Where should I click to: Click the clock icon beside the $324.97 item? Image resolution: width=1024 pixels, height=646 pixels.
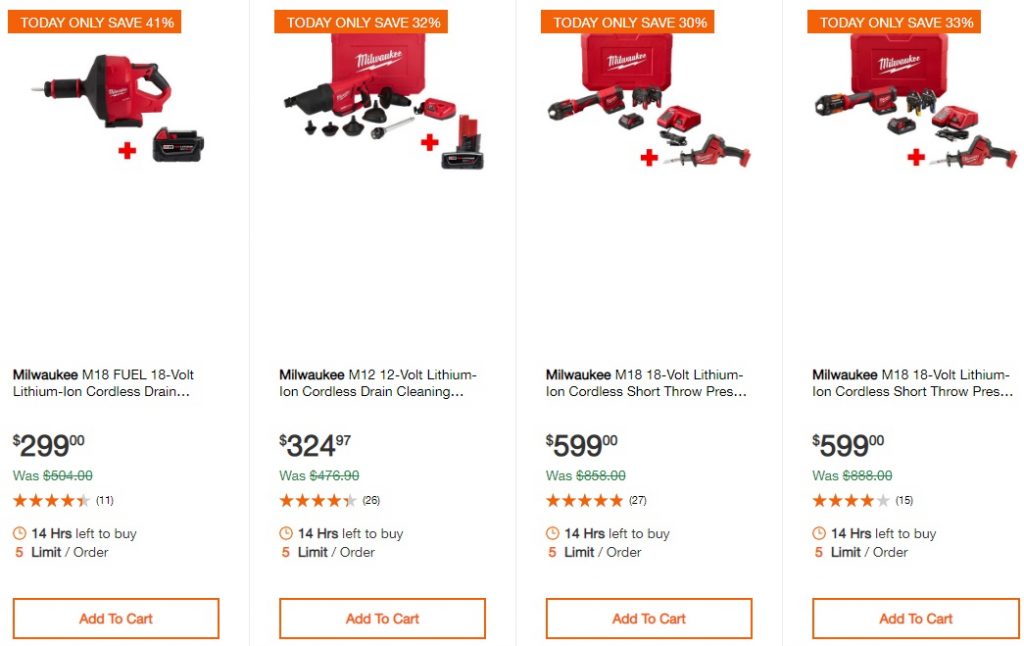tap(286, 534)
